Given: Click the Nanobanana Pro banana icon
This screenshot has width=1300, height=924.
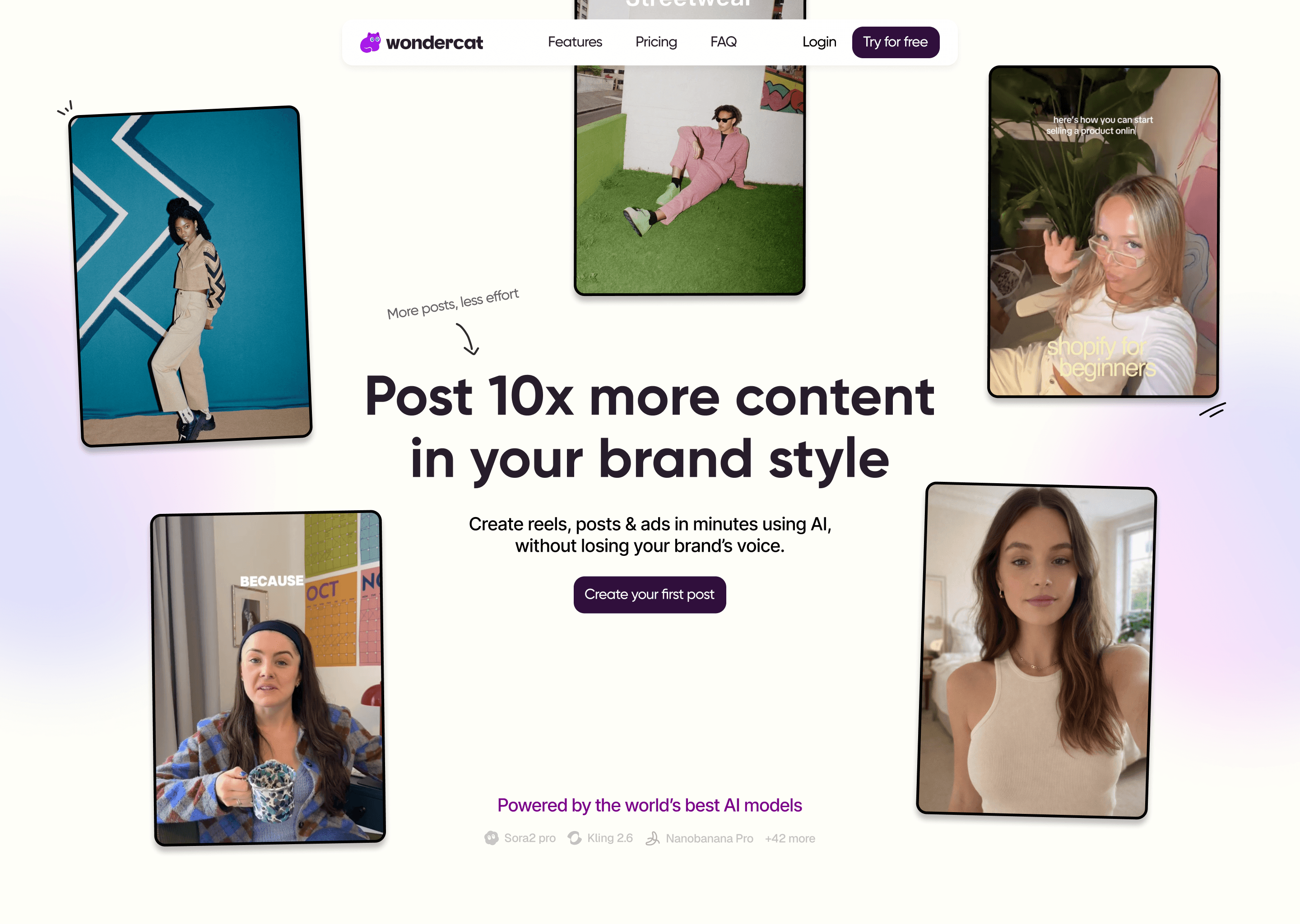Looking at the screenshot, I should point(652,838).
